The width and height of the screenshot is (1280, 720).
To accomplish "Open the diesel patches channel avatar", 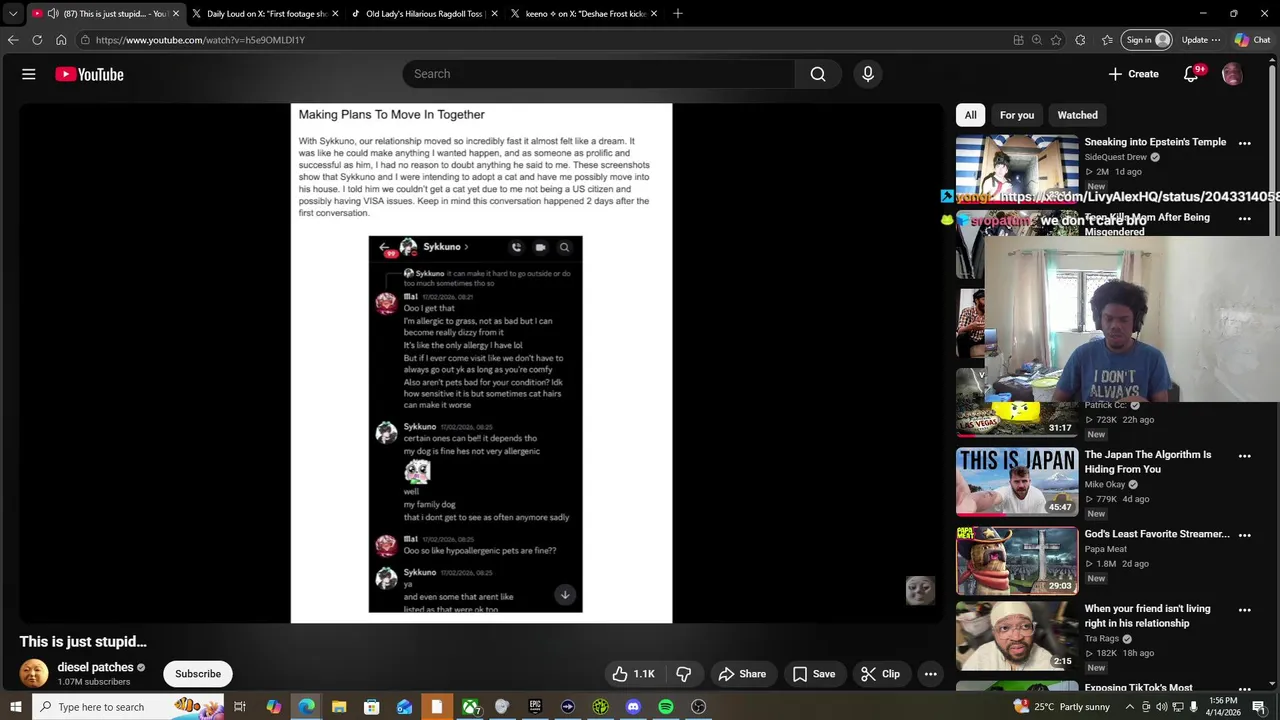I will [x=34, y=674].
